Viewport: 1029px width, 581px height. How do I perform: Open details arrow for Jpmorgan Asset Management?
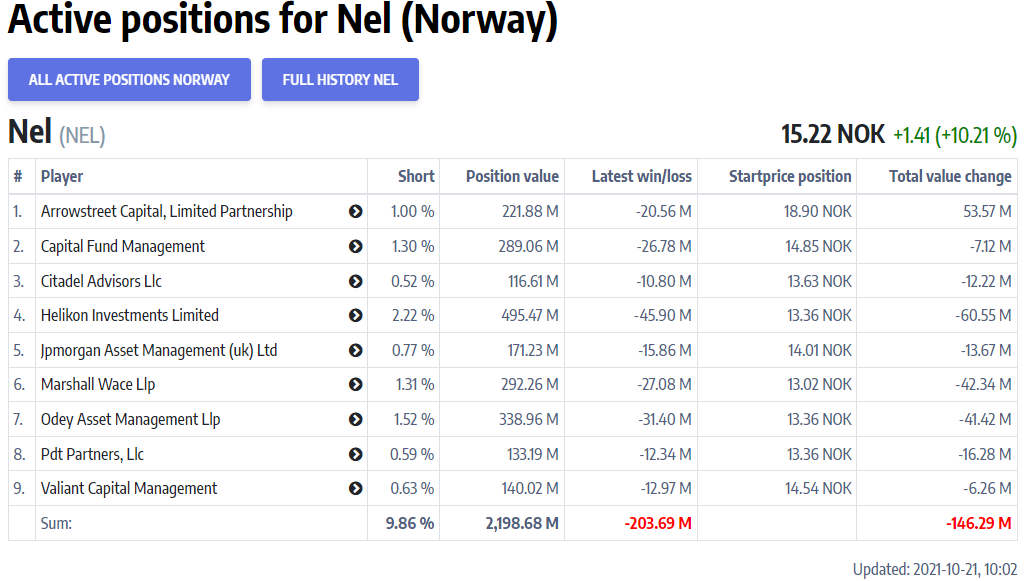(357, 350)
